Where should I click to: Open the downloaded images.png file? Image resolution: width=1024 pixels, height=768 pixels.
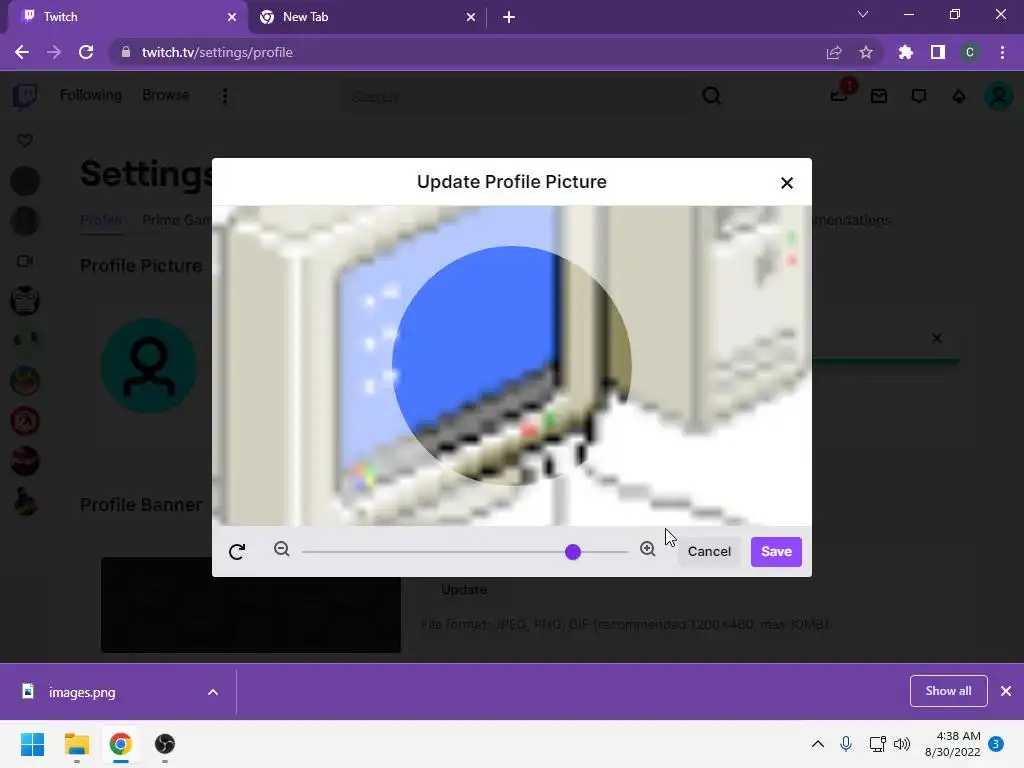point(82,692)
